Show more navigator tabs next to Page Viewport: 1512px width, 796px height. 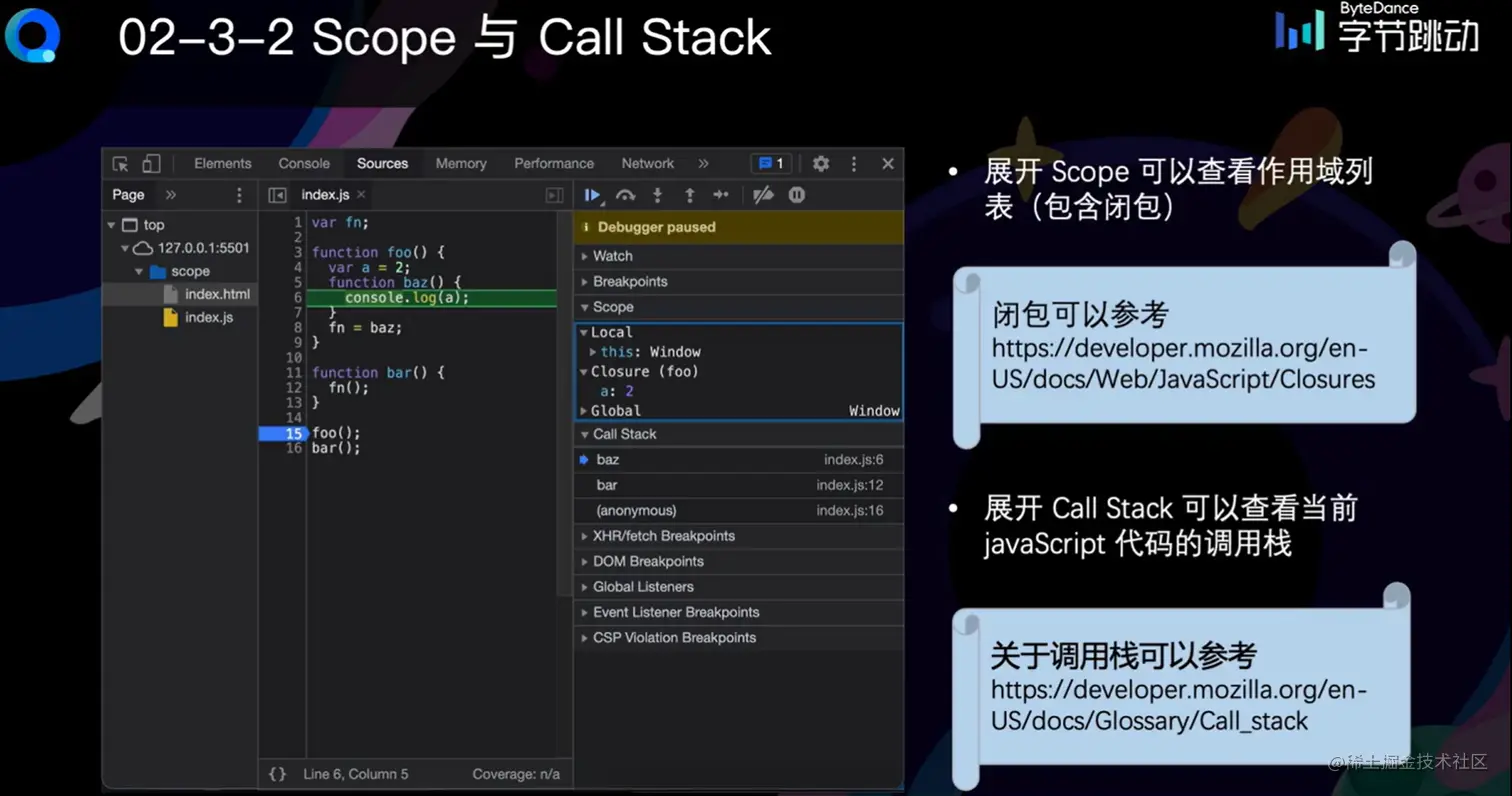(x=171, y=195)
